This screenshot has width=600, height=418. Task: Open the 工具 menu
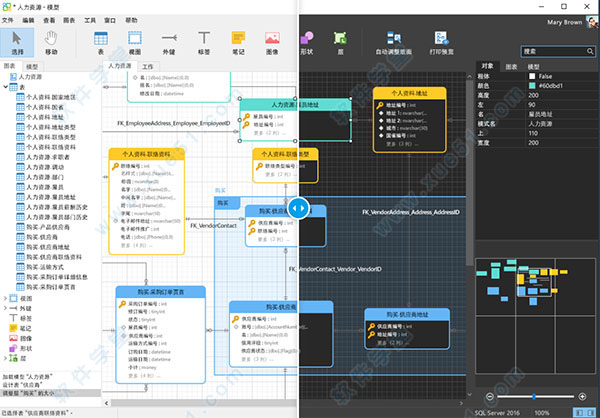point(90,19)
